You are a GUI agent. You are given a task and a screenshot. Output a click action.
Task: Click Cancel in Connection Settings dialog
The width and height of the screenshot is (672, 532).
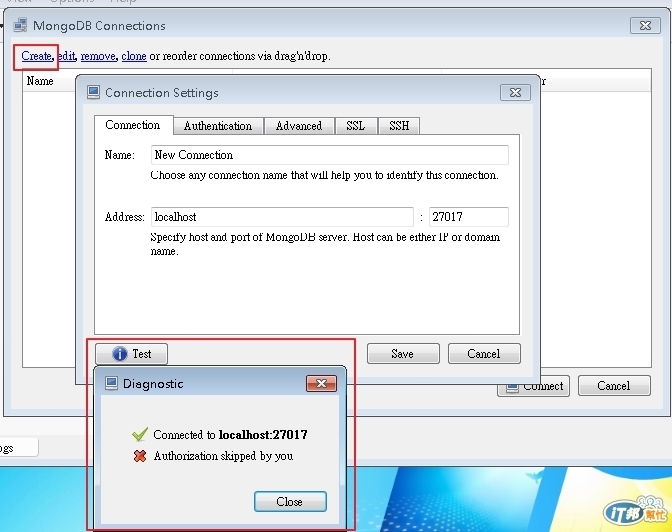[484, 354]
